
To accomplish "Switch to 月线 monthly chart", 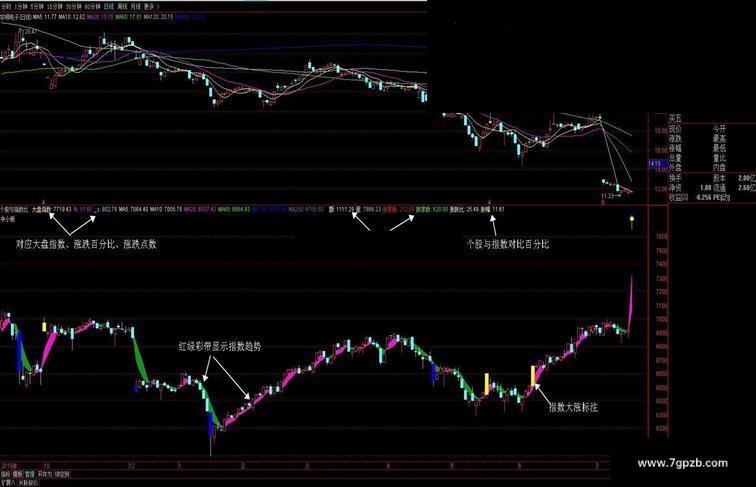I will [x=136, y=7].
